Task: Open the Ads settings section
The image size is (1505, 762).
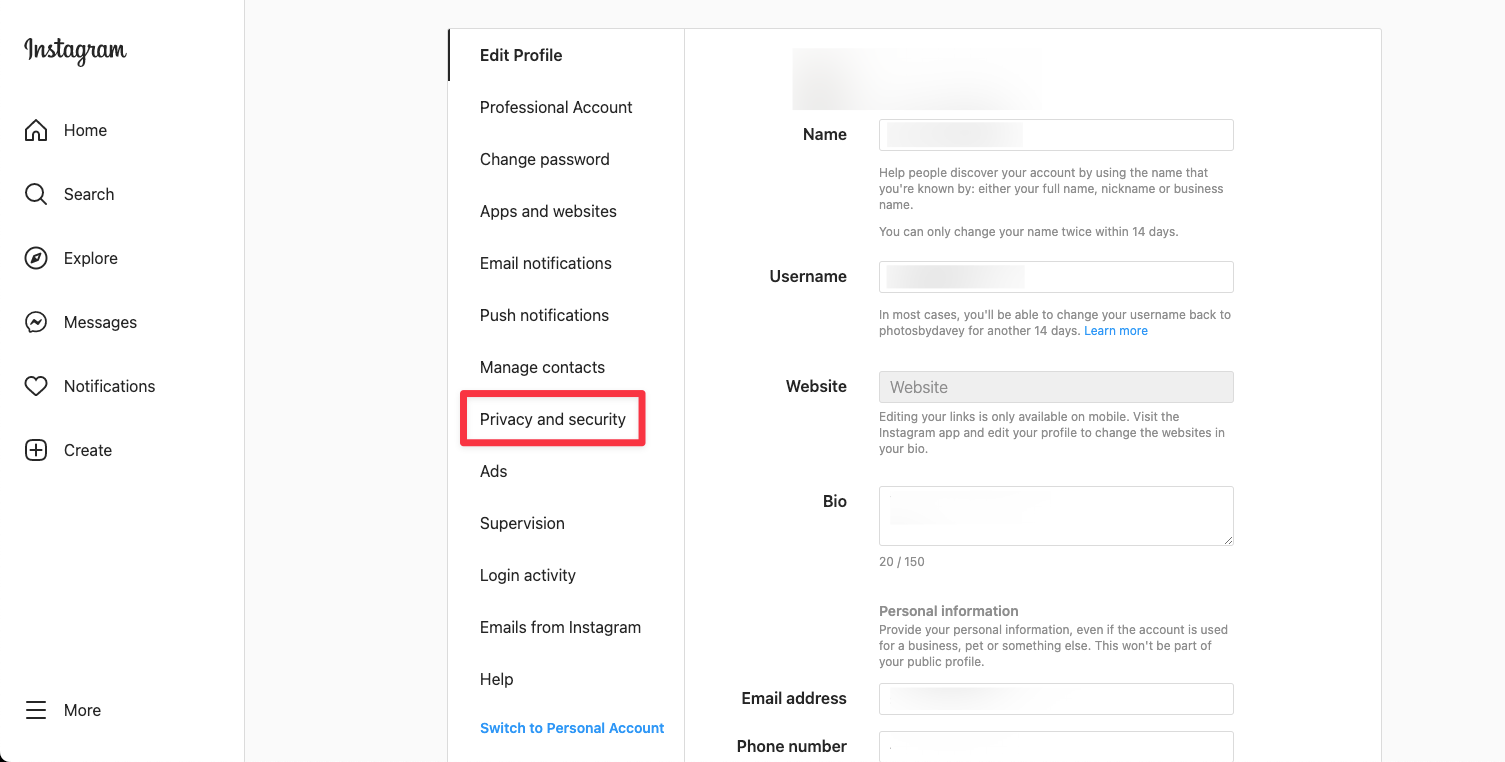Action: (566, 471)
